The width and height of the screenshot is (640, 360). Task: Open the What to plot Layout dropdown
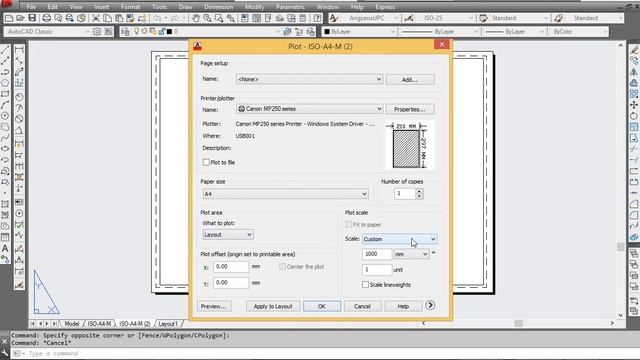(x=228, y=235)
